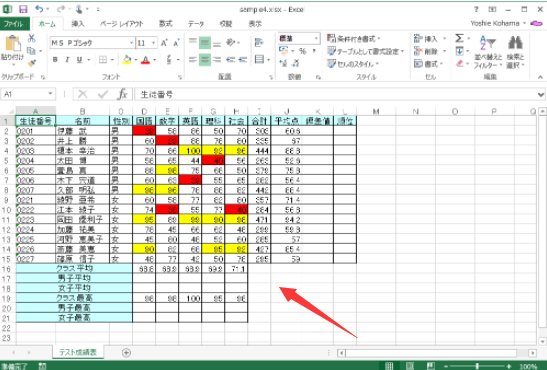Open the Name Box dropdown arrow
547x370 pixels.
[x=51, y=94]
